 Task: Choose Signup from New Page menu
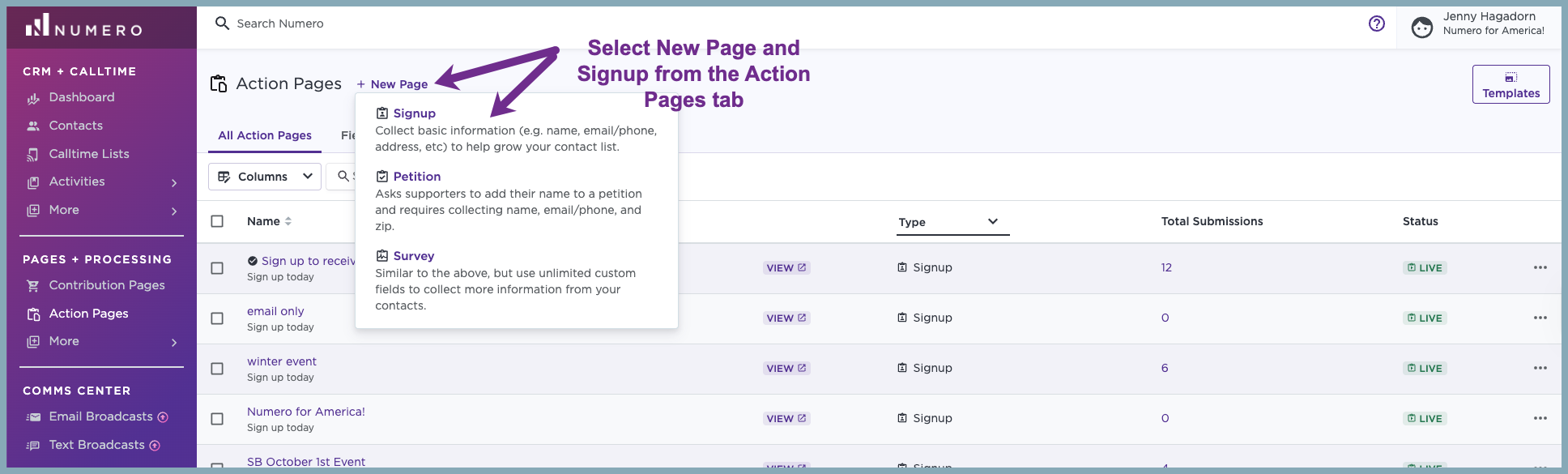pyautogui.click(x=414, y=113)
